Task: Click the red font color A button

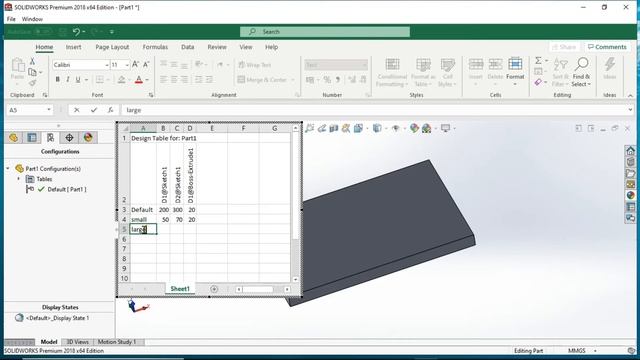Action: click(x=139, y=79)
